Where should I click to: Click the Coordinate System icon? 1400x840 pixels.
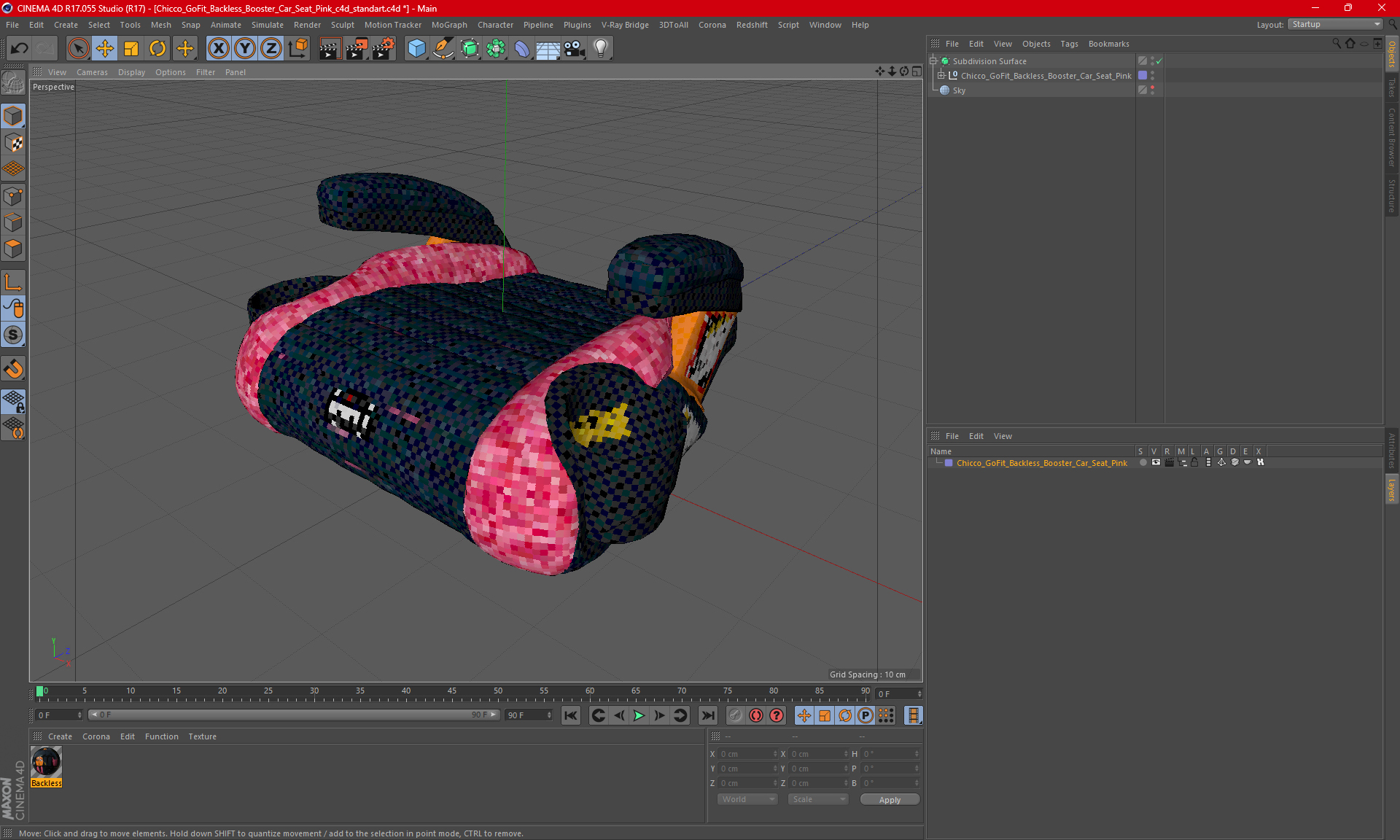(x=297, y=49)
